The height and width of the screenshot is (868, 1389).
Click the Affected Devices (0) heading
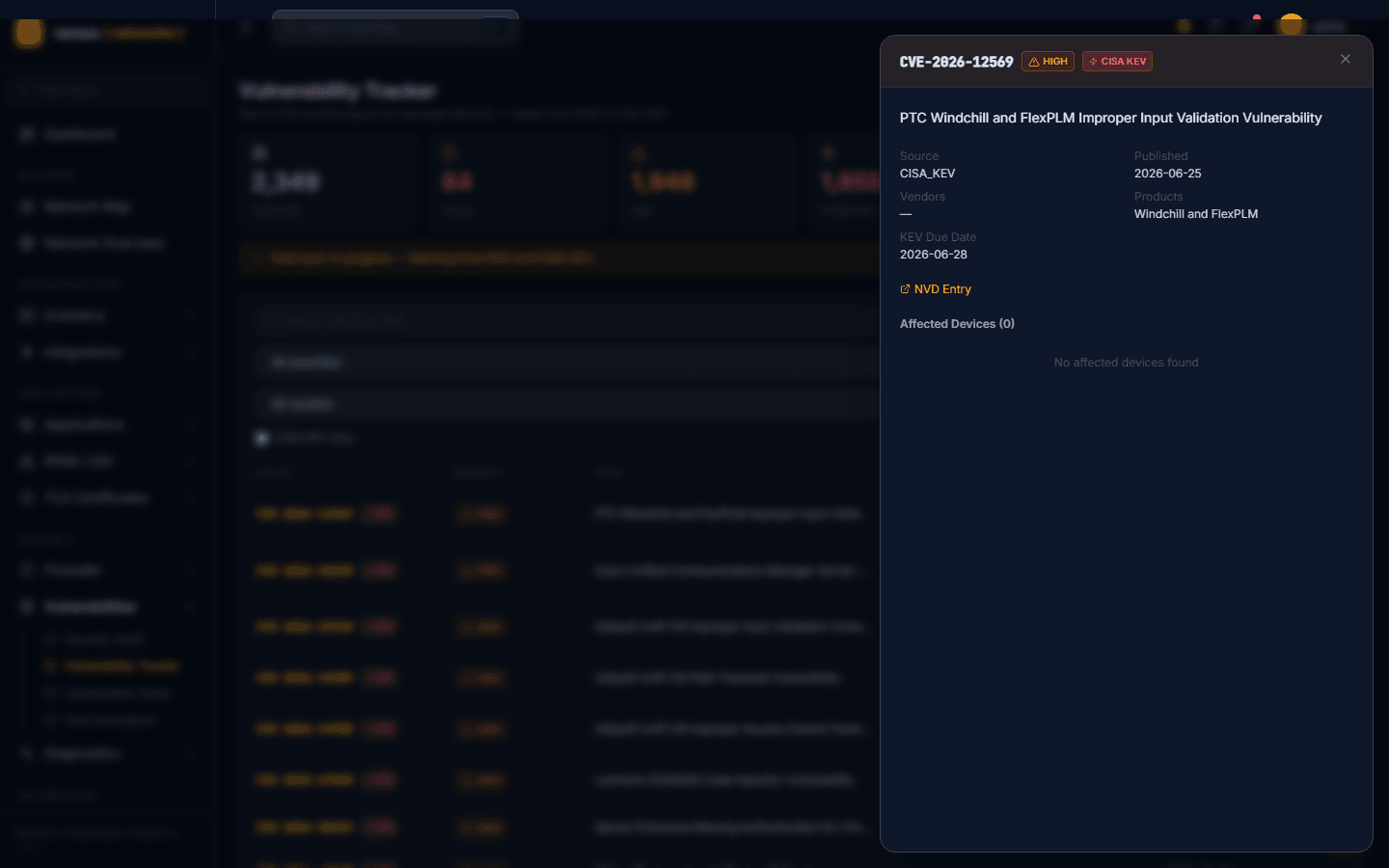957,324
